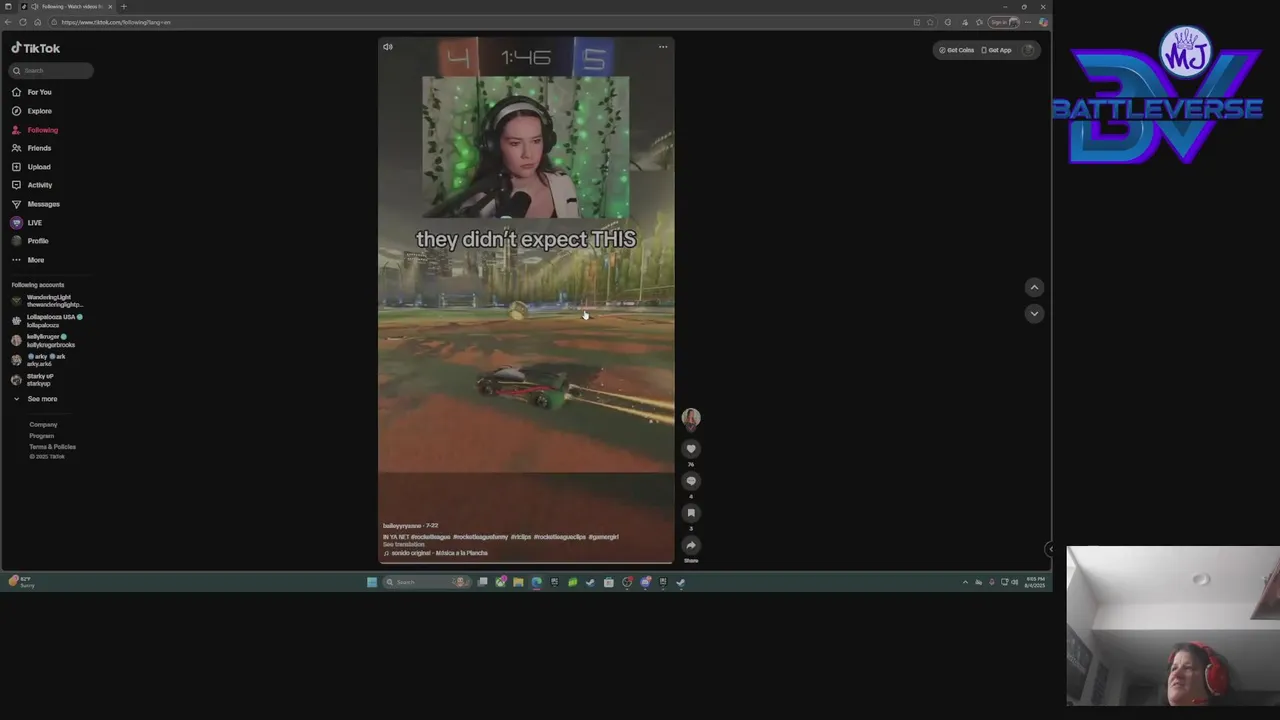Image resolution: width=1280 pixels, height=720 pixels.
Task: Show hidden system tray icons
Action: pos(965,582)
